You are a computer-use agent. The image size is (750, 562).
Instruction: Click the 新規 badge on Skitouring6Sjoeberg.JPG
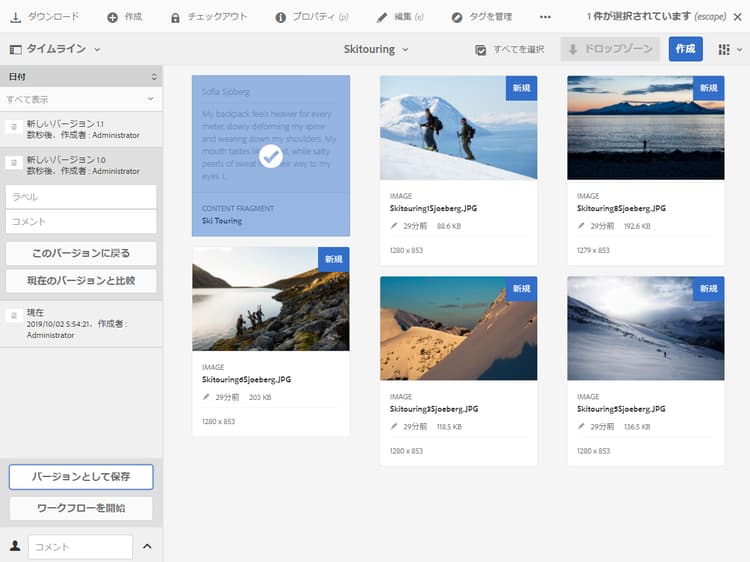pyautogui.click(x=334, y=259)
